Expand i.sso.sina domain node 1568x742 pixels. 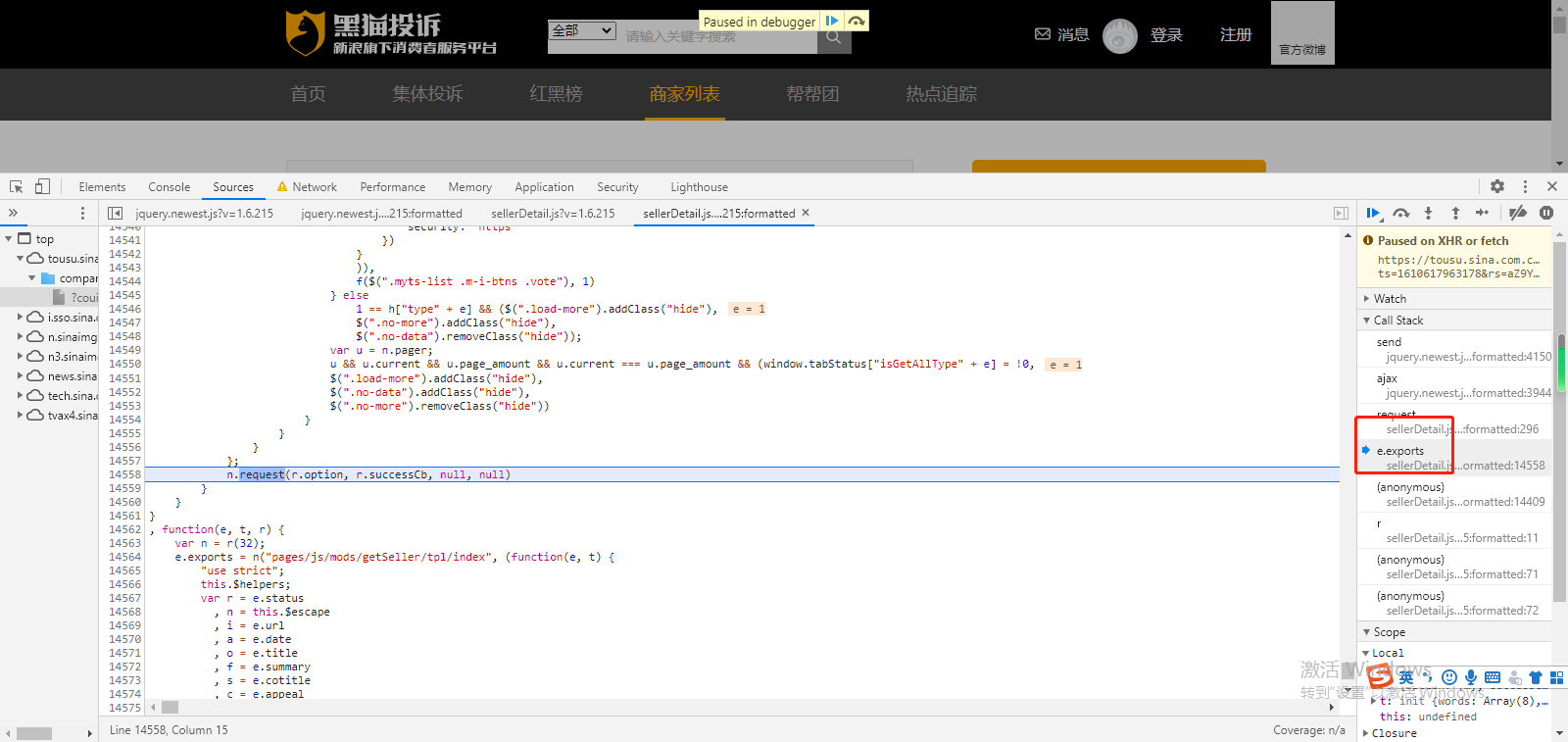point(20,317)
